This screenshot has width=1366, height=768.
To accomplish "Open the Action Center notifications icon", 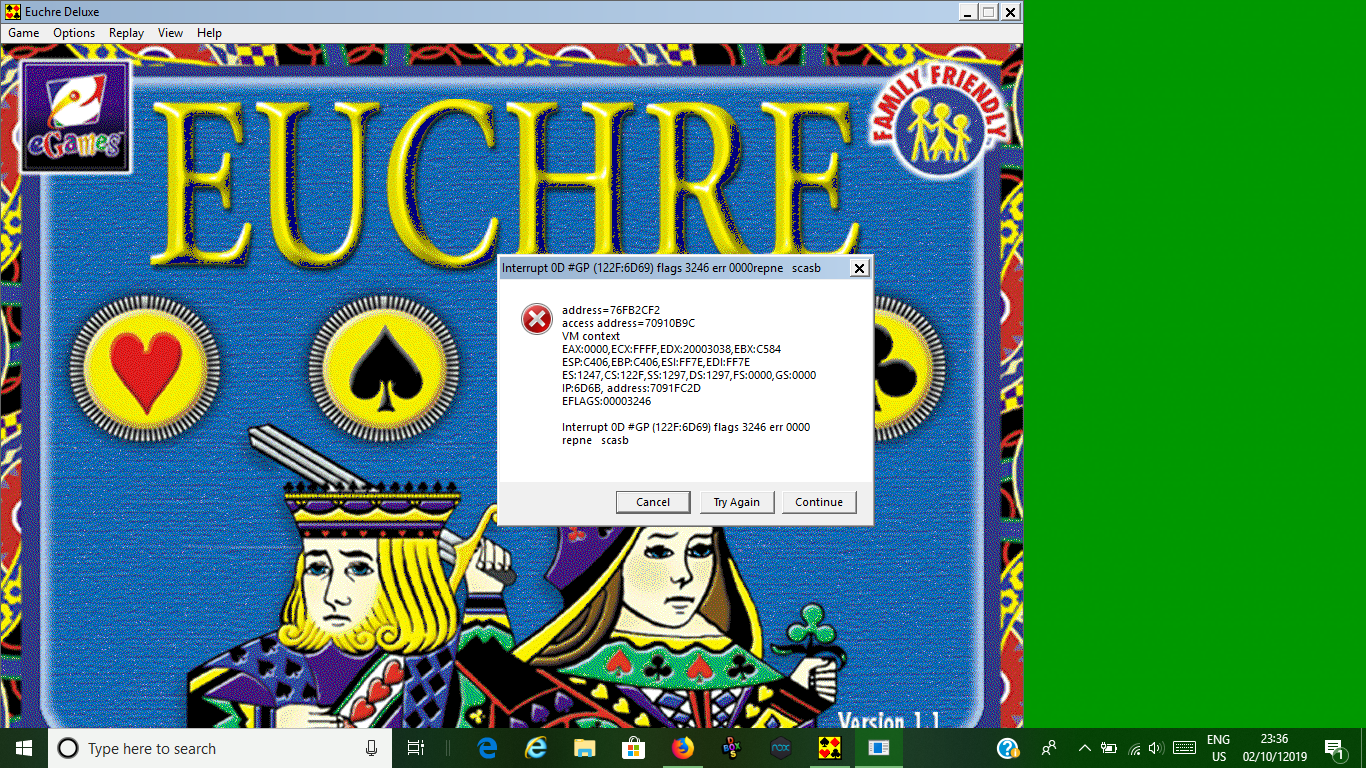I will click(1333, 748).
